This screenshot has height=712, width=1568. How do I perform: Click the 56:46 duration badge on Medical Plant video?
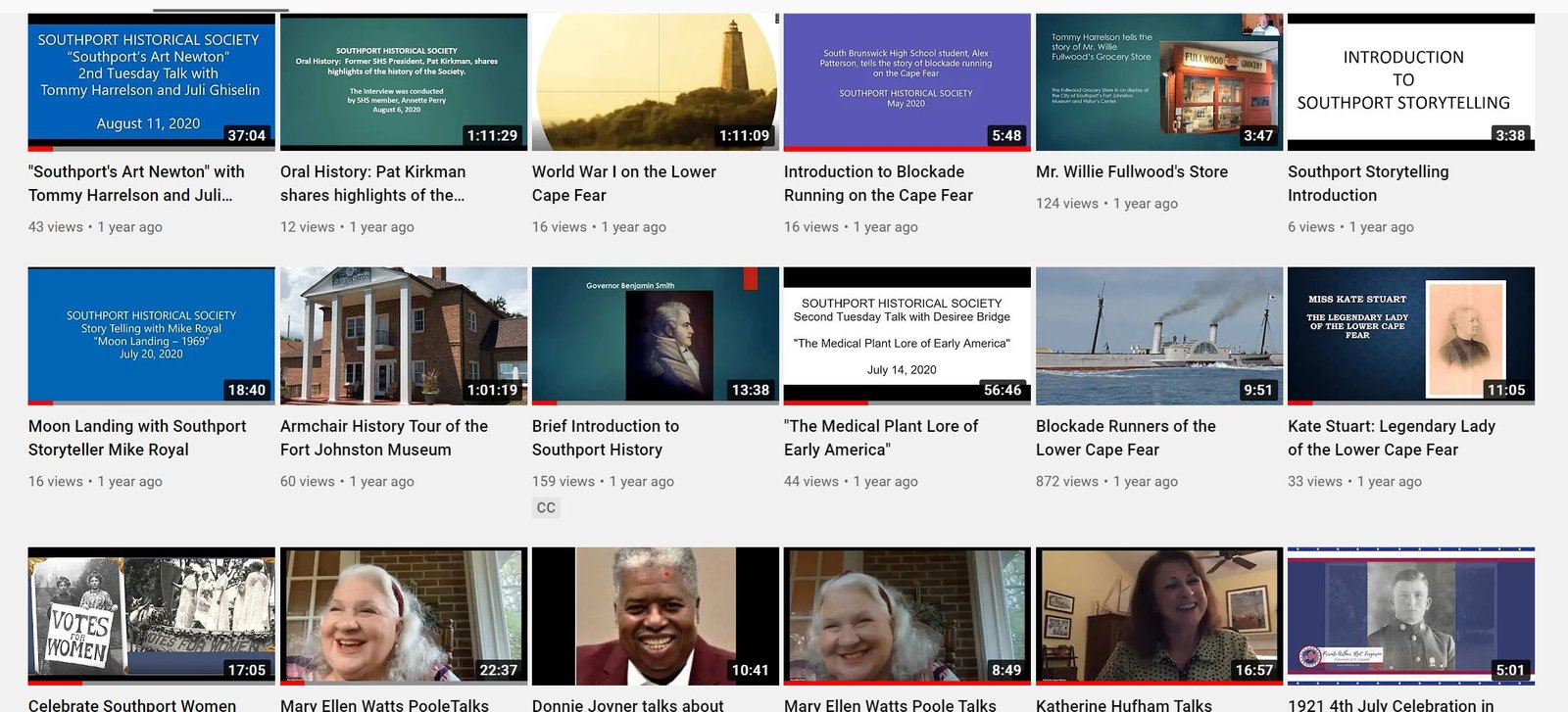pyautogui.click(x=1002, y=390)
